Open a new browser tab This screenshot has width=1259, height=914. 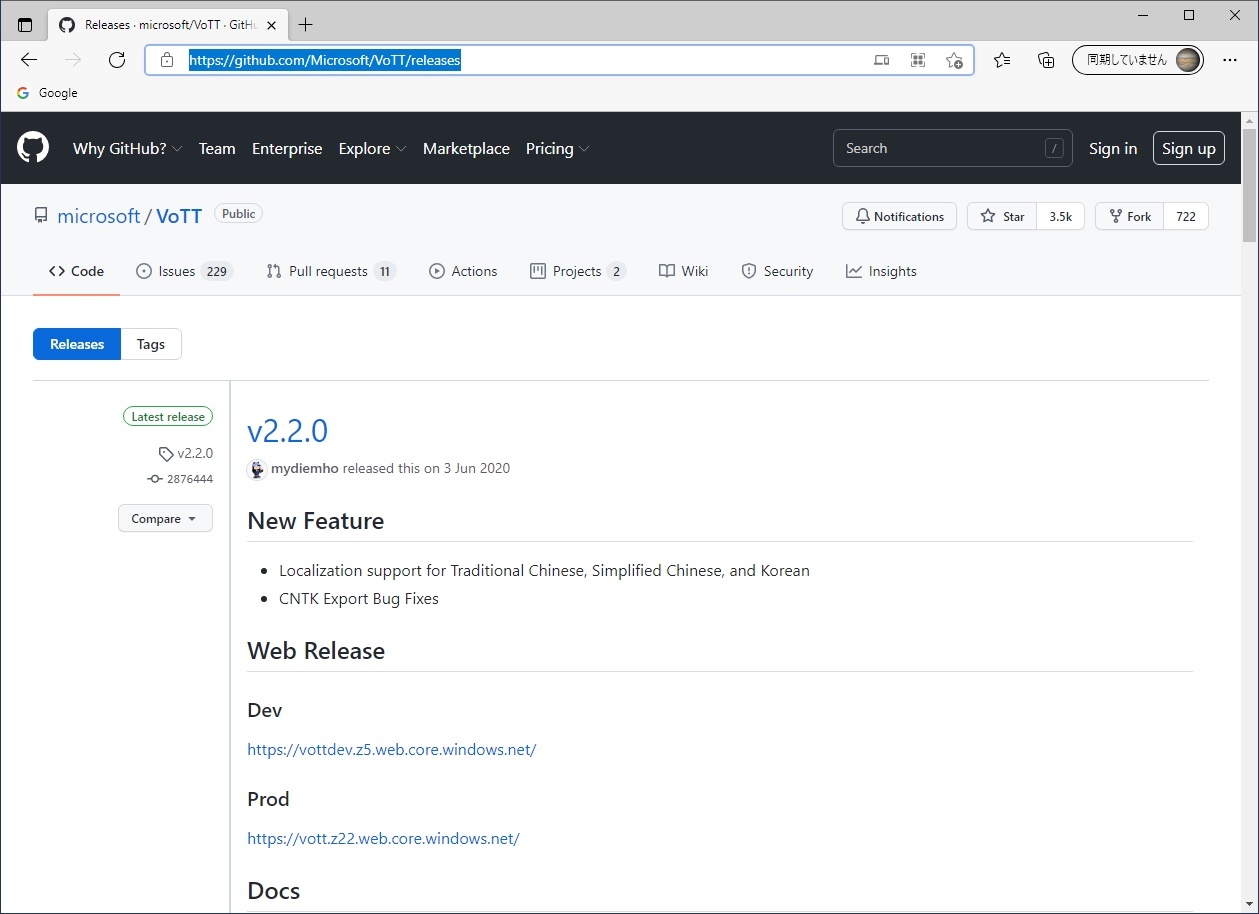[306, 25]
